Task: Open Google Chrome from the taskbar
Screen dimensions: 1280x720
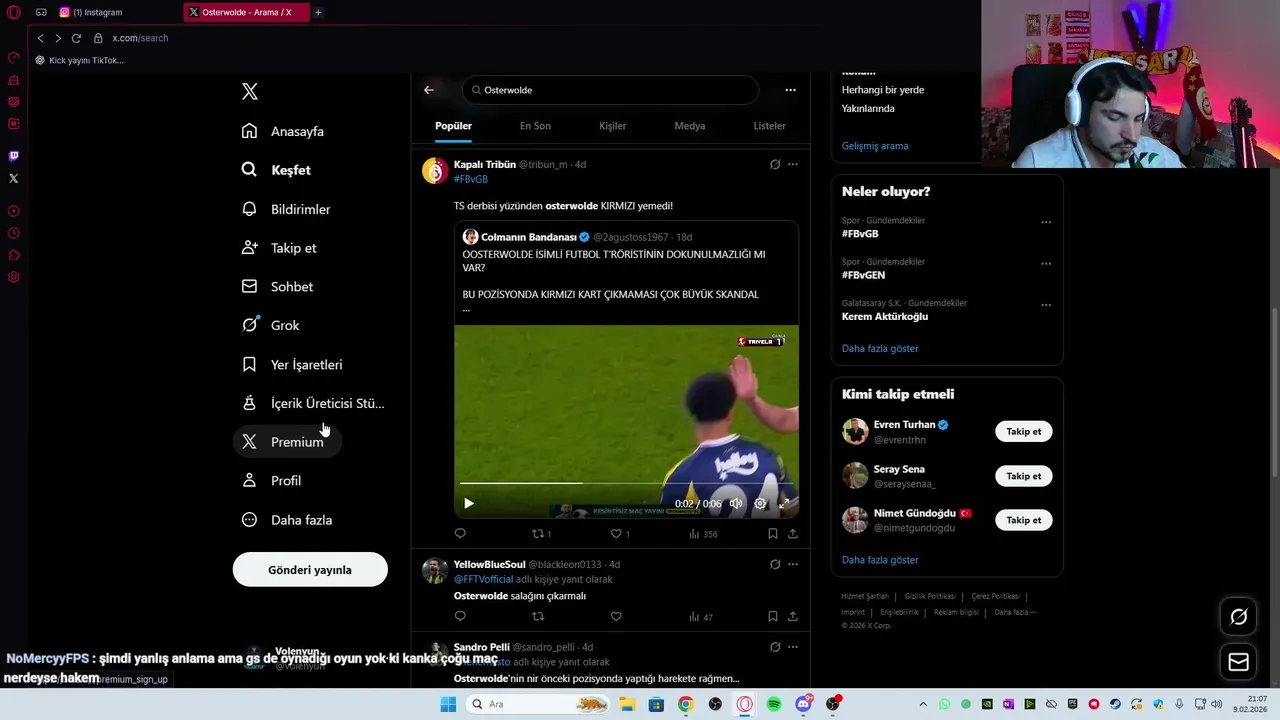Action: (x=685, y=704)
